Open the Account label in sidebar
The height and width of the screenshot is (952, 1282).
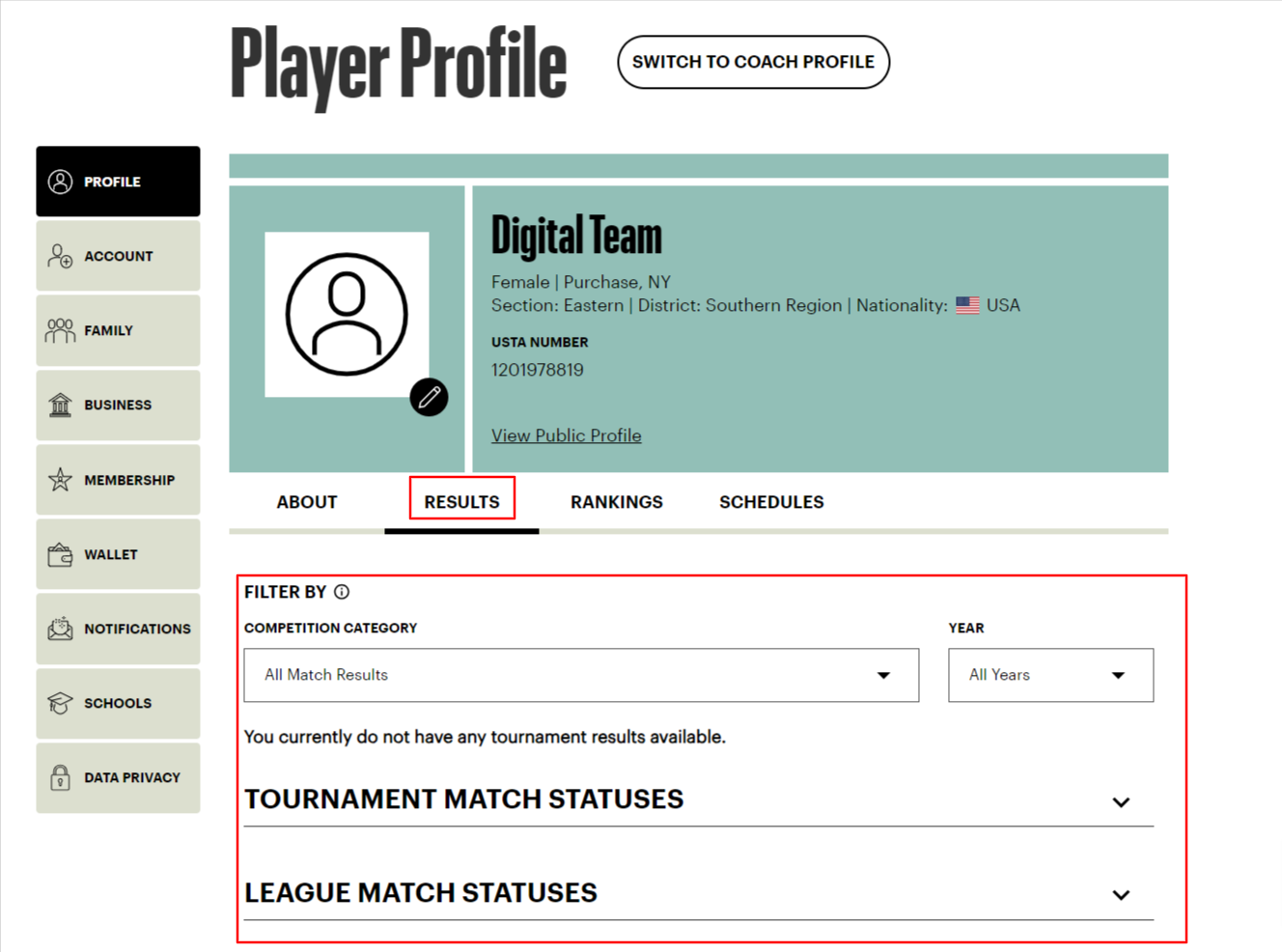point(118,256)
